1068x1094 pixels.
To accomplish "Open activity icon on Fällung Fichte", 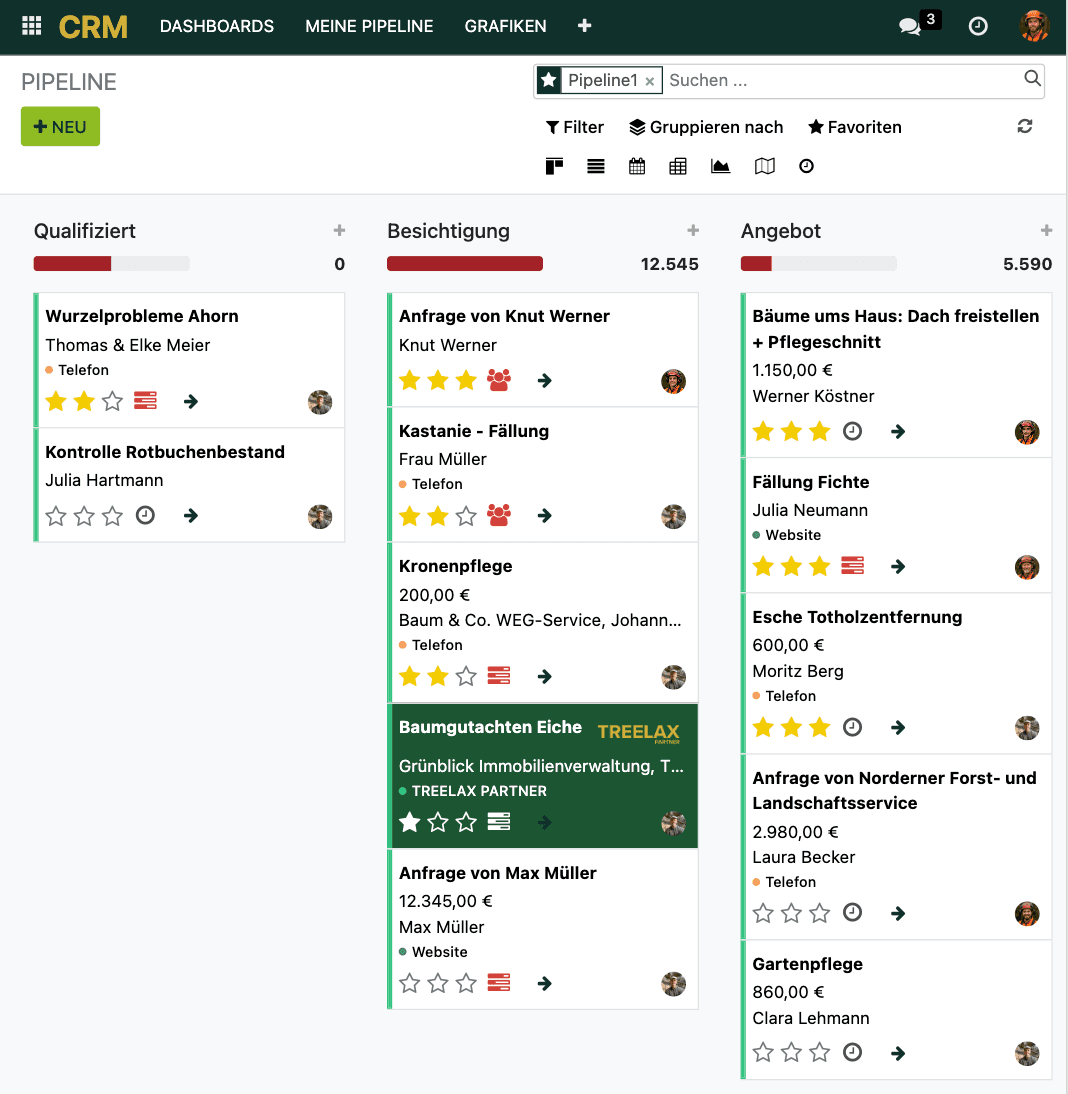I will tap(852, 565).
